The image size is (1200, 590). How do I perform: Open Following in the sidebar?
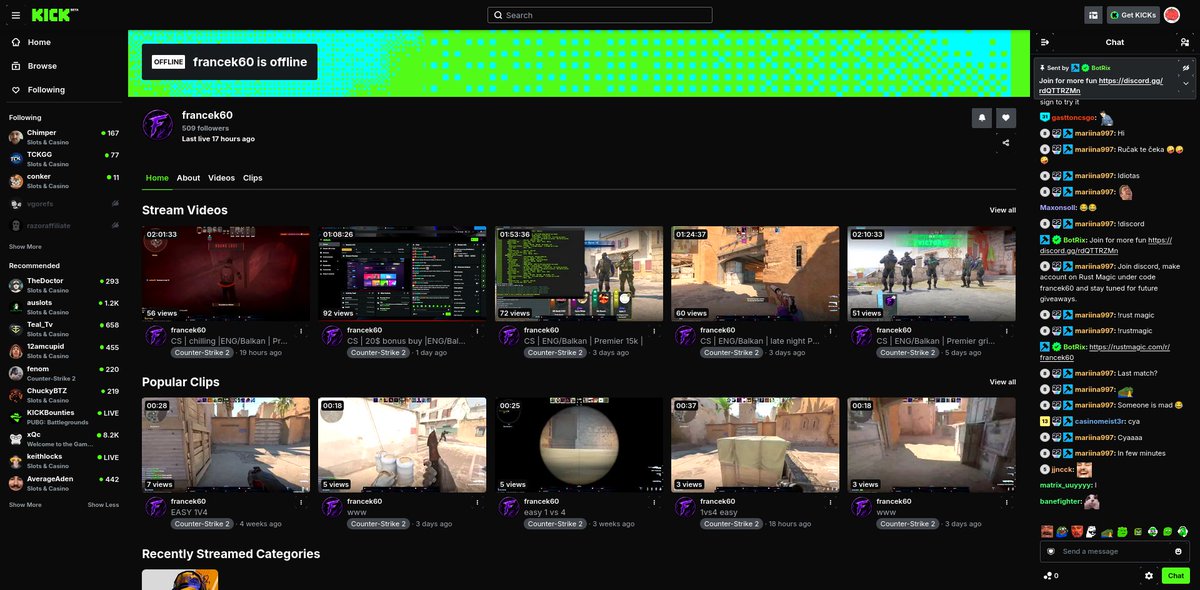click(x=46, y=90)
